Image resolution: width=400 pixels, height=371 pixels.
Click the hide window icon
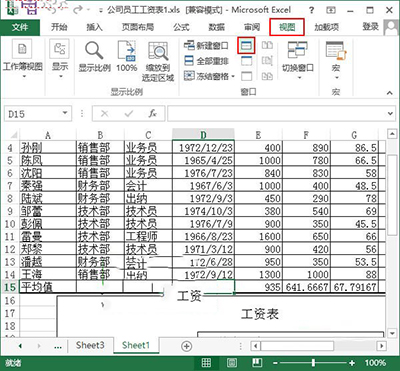click(x=246, y=61)
